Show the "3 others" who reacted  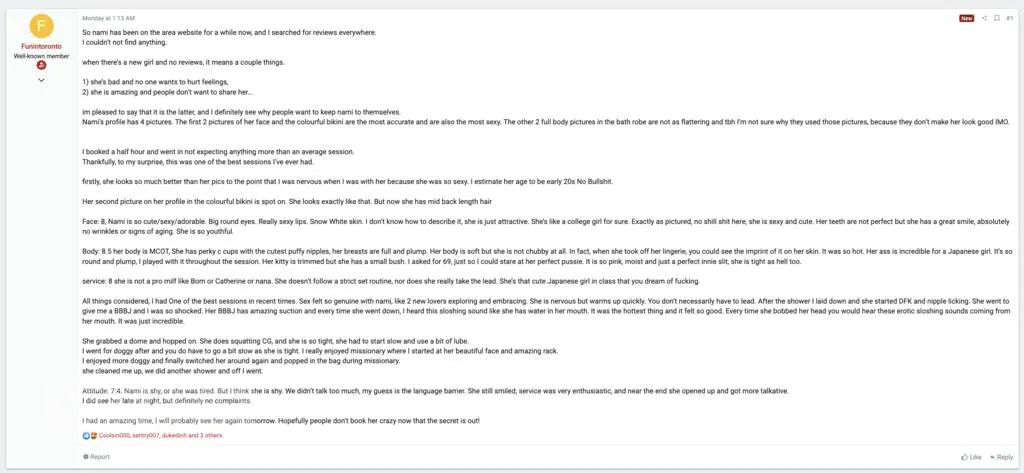point(213,436)
